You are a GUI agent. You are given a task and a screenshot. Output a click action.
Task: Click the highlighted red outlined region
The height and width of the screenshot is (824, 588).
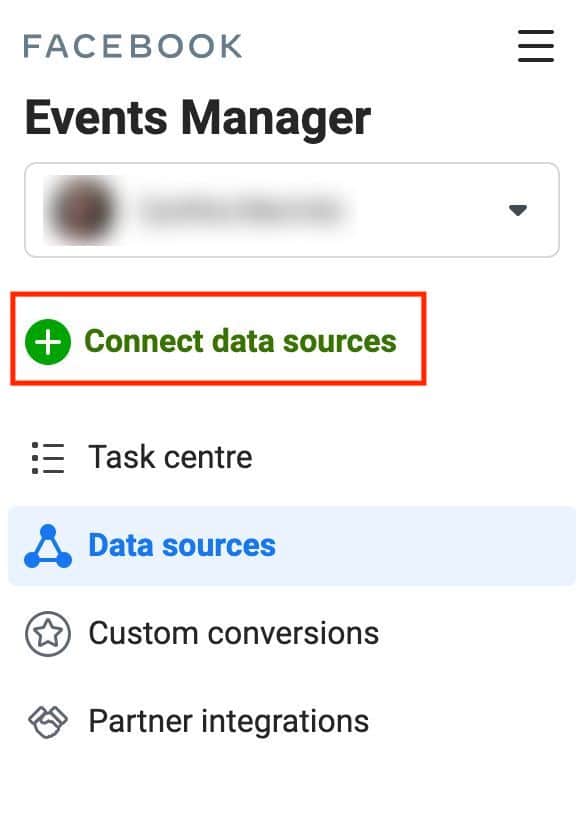click(220, 341)
